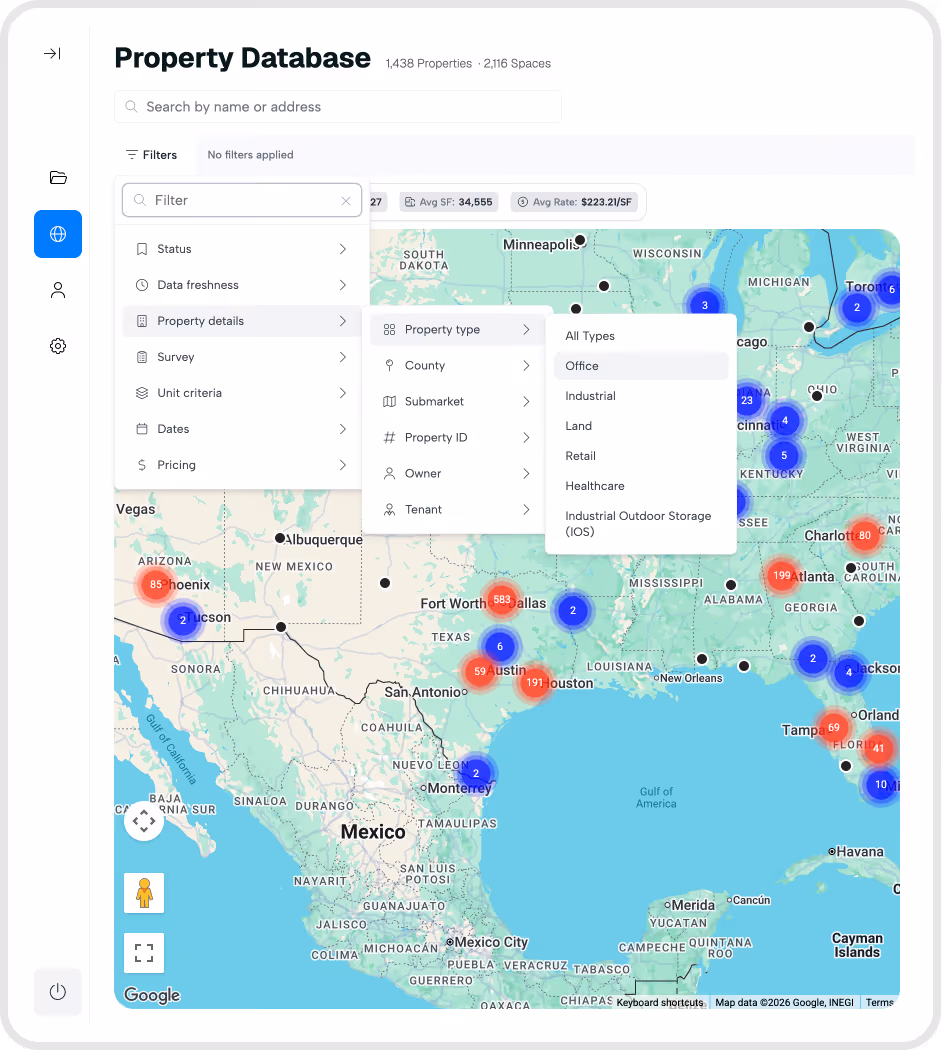Toggle fullscreen map view icon
The width and height of the screenshot is (942, 1050).
144,953
